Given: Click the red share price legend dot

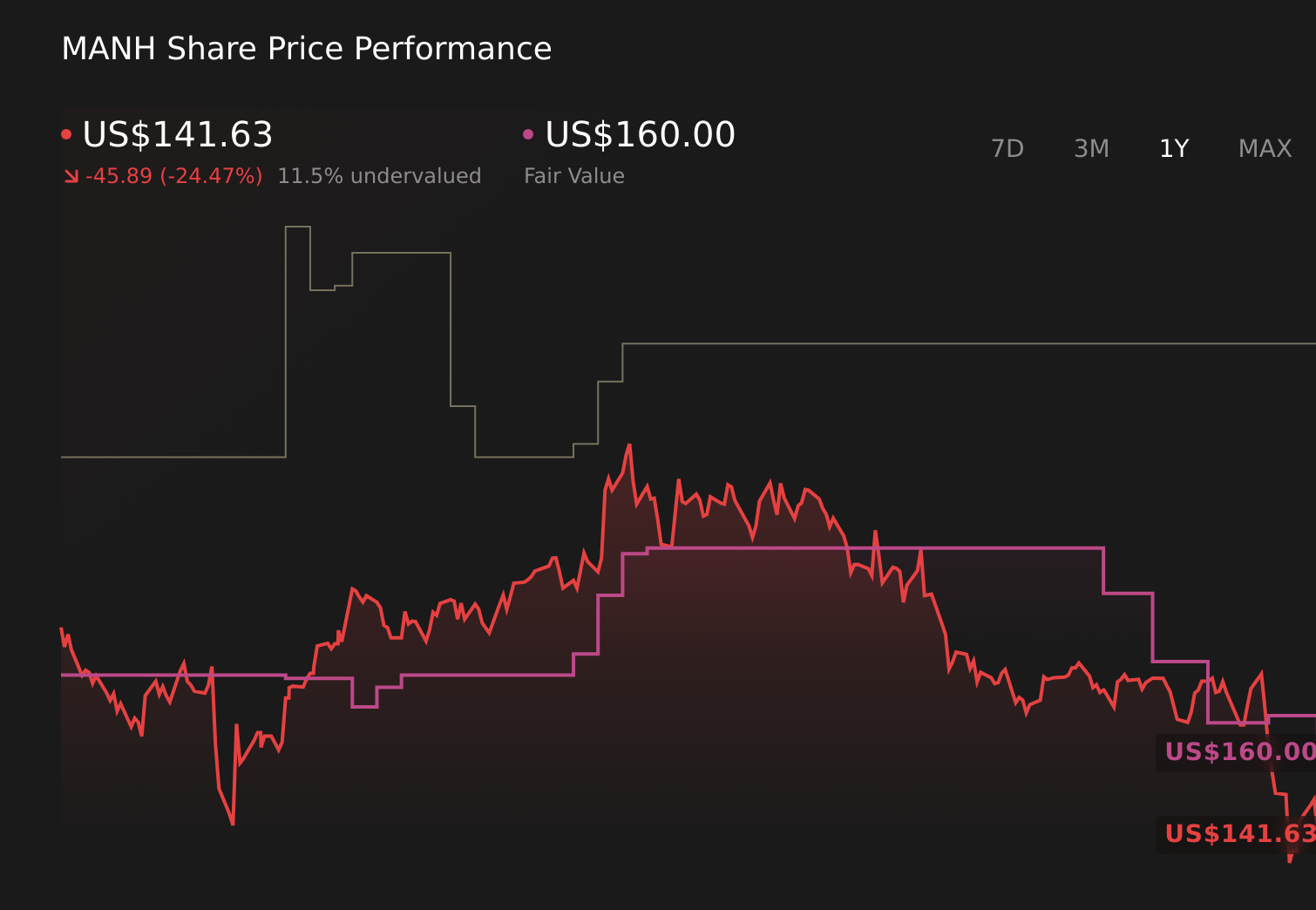Looking at the screenshot, I should pos(67,132).
